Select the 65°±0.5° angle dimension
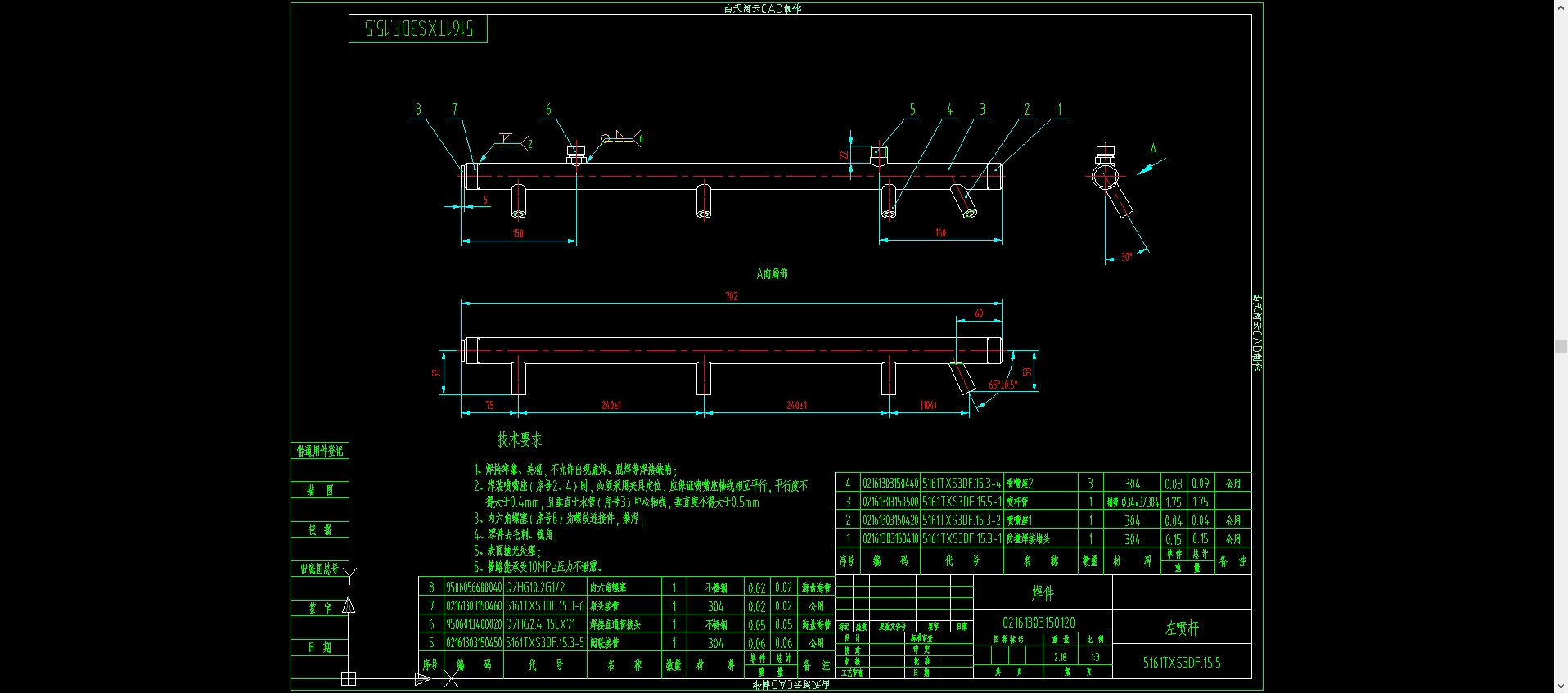The height and width of the screenshot is (693, 1568). click(x=1003, y=385)
